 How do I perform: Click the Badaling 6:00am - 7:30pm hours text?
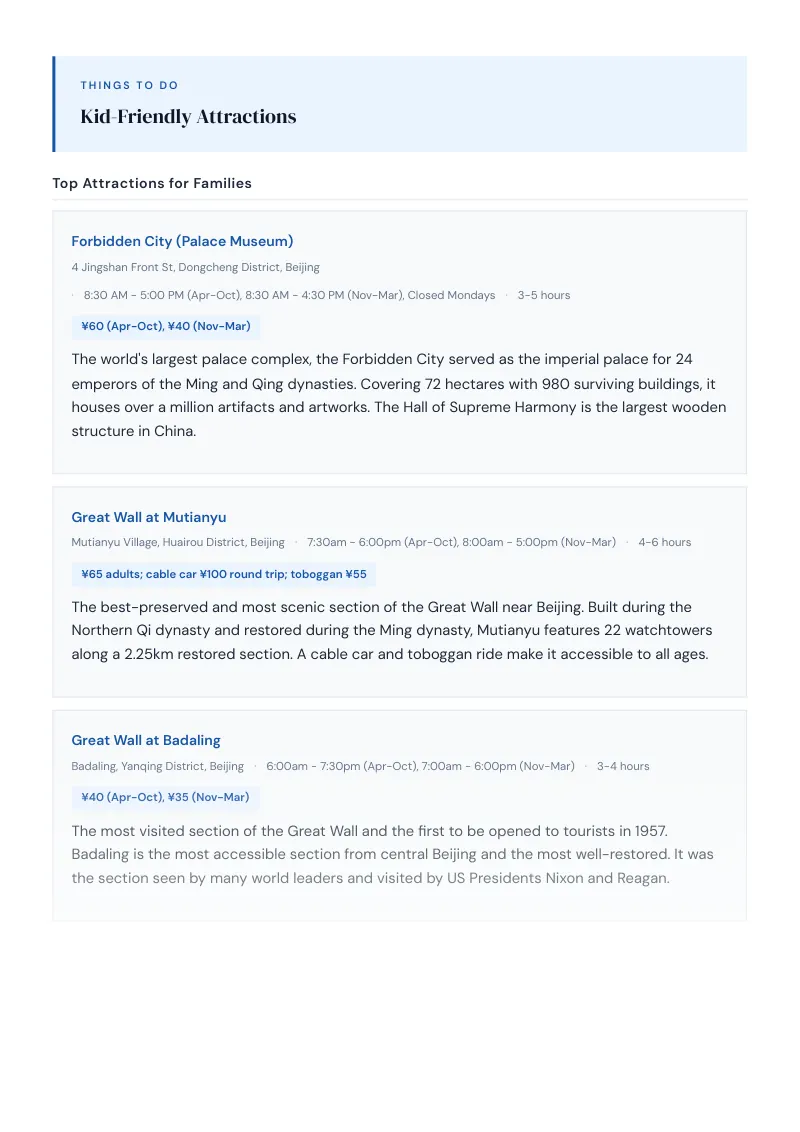click(420, 766)
